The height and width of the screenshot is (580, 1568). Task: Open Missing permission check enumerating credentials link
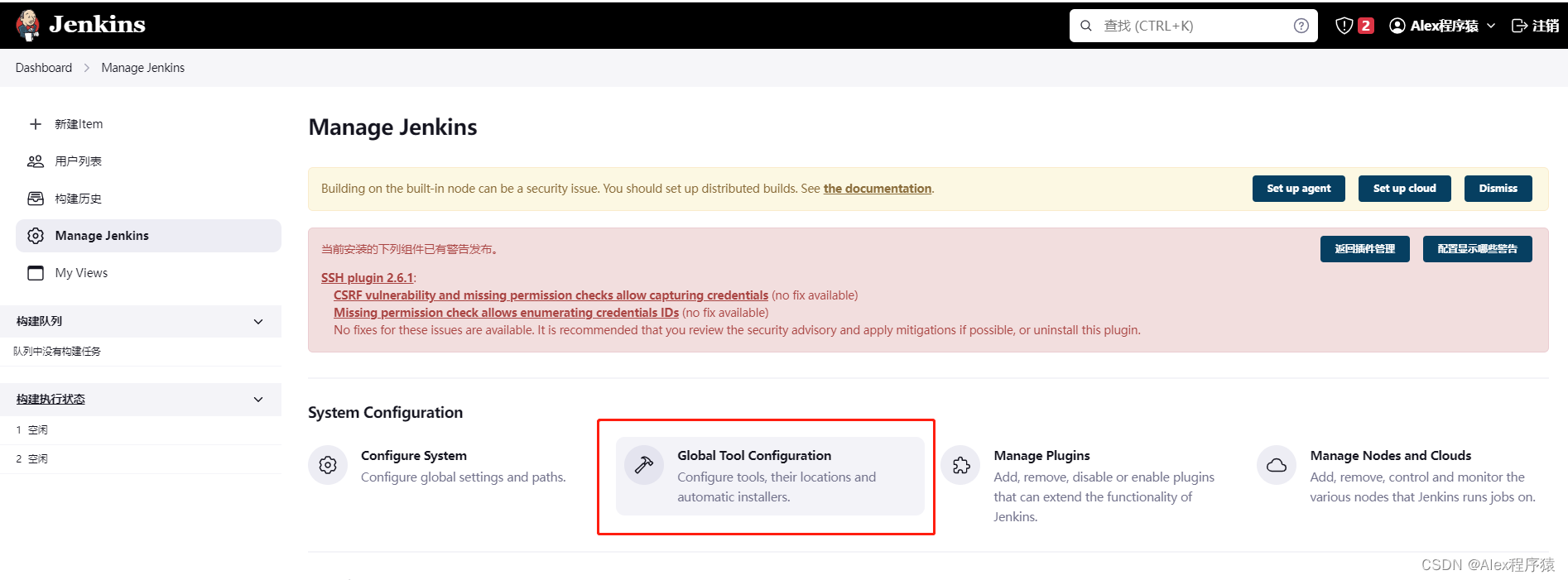coord(506,313)
